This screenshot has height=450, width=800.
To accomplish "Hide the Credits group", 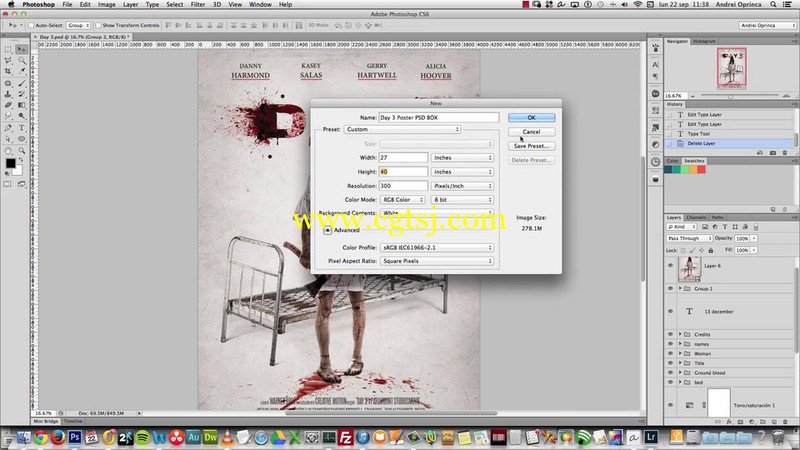I will (x=670, y=334).
